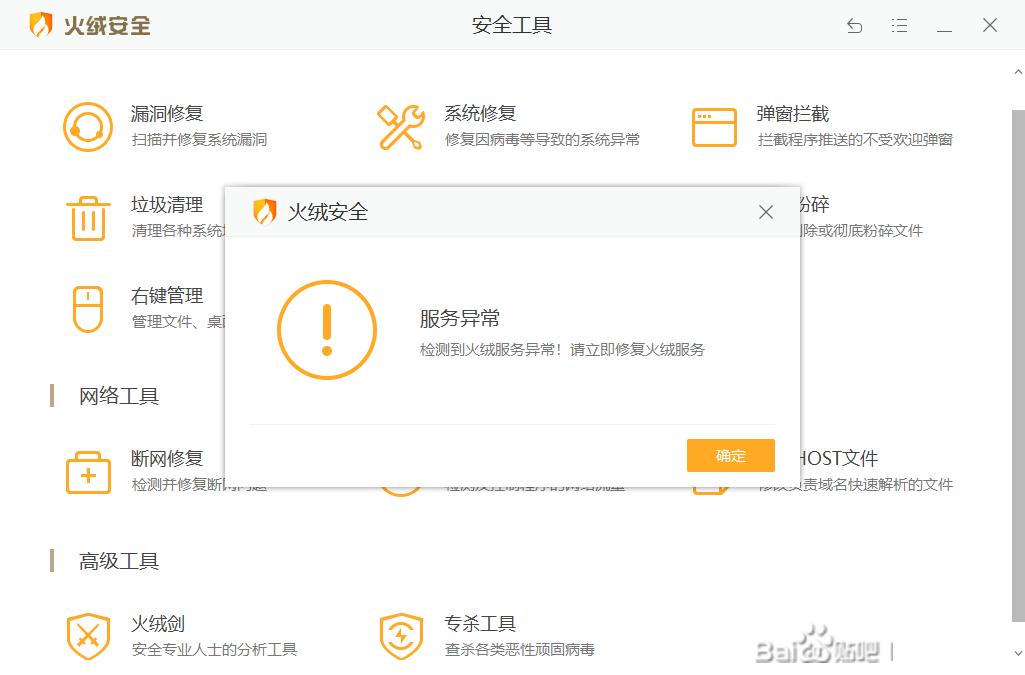
Task: Click the scrollbar up arrow
Action: point(1018,72)
